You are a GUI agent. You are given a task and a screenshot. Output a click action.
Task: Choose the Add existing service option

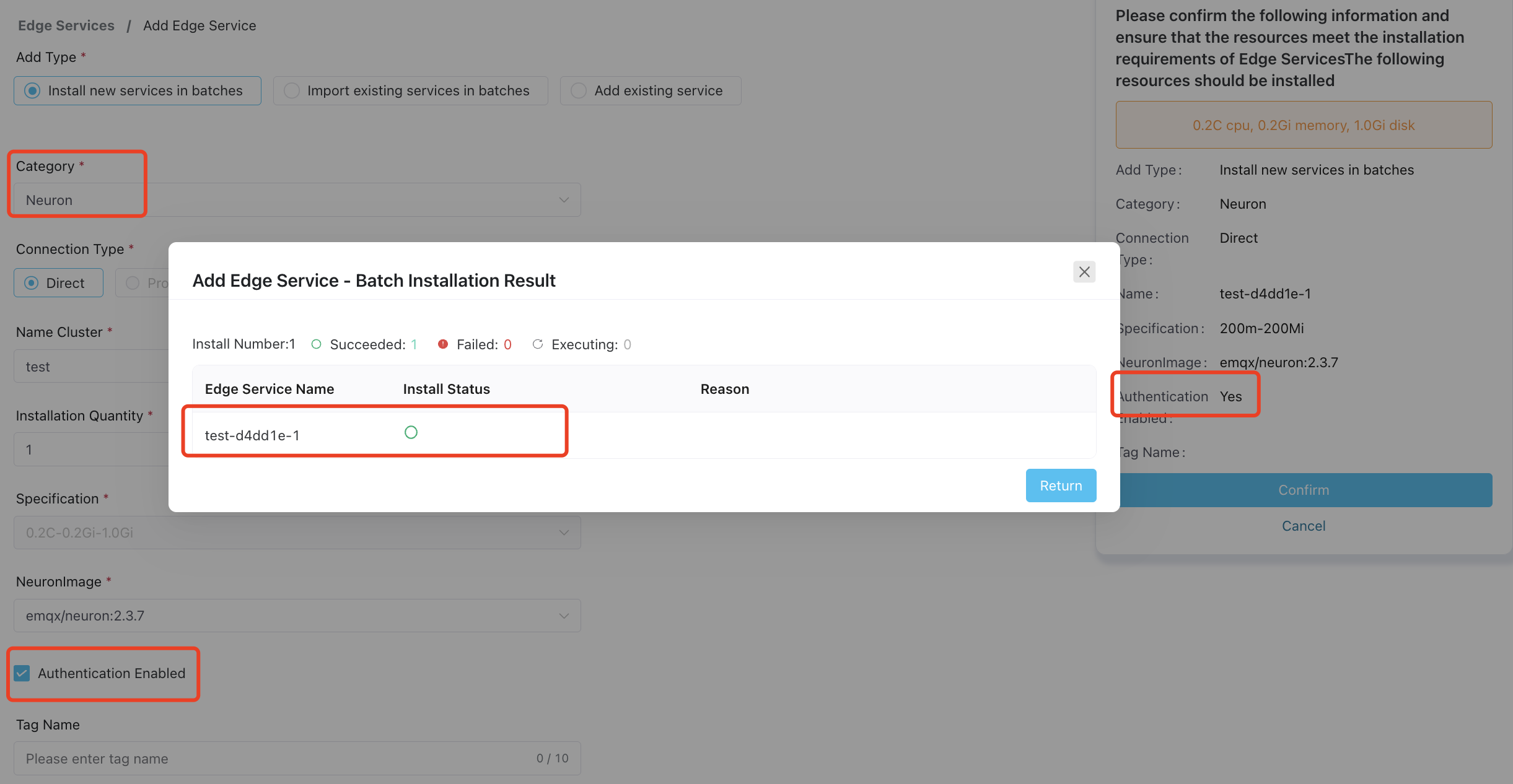[651, 91]
